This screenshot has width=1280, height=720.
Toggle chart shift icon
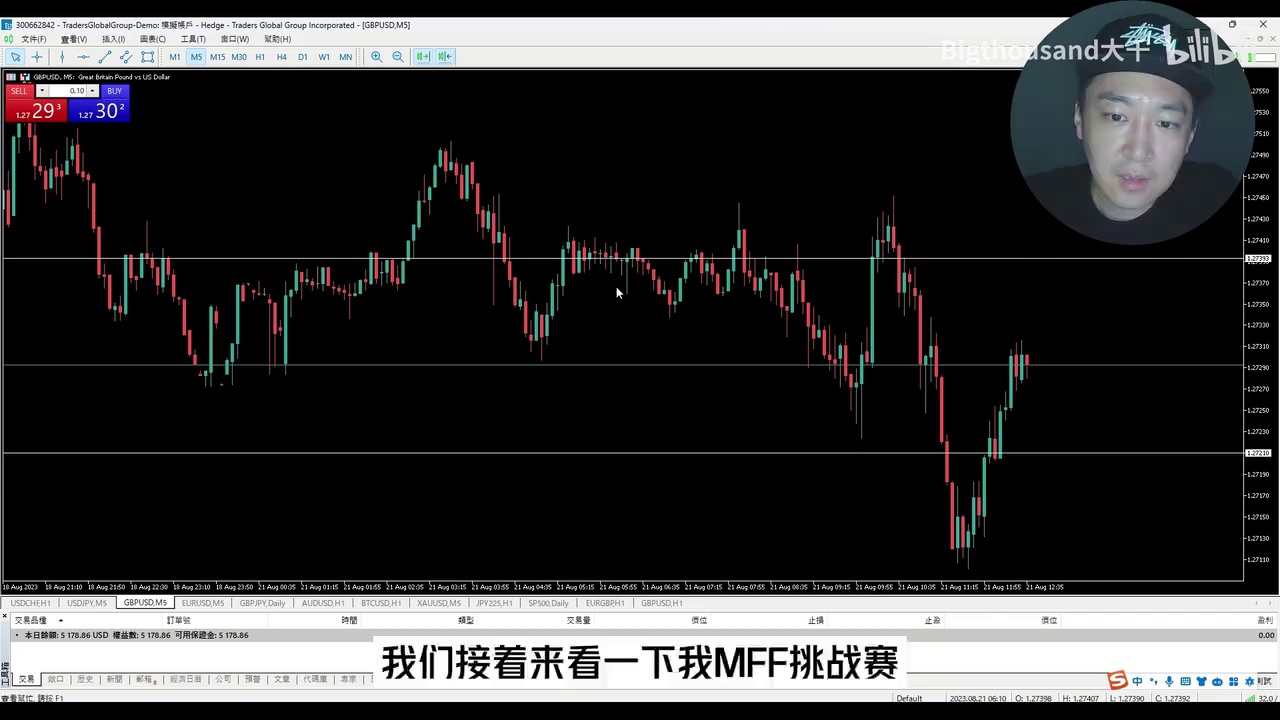tap(444, 57)
